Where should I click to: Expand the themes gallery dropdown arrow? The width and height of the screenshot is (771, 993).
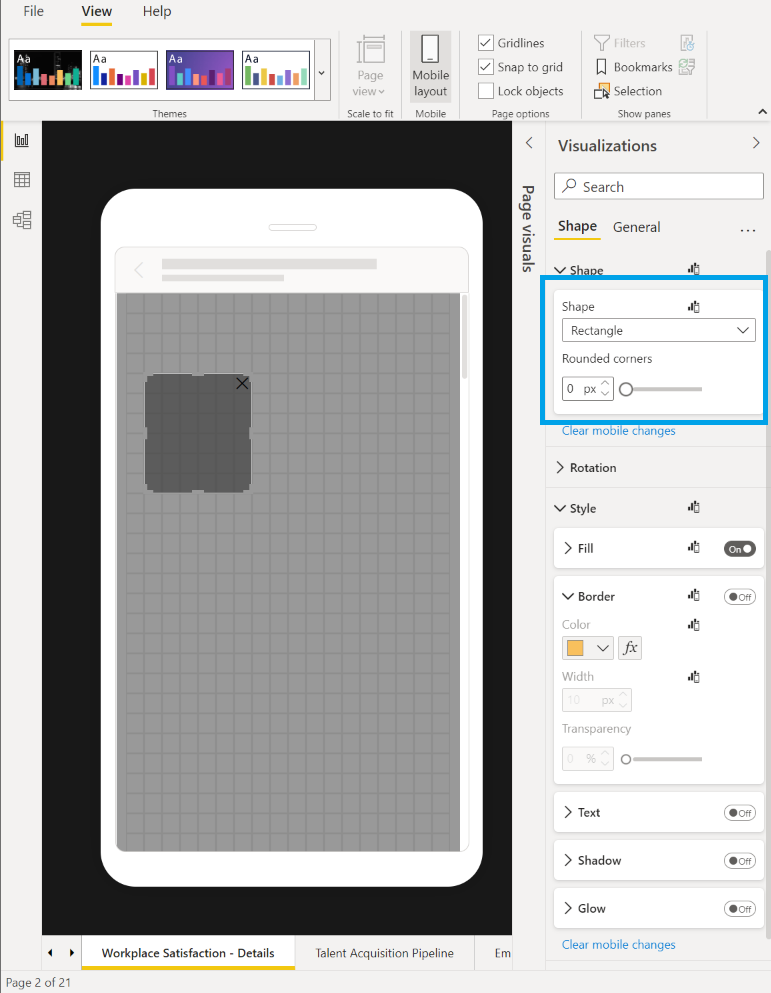tap(321, 72)
